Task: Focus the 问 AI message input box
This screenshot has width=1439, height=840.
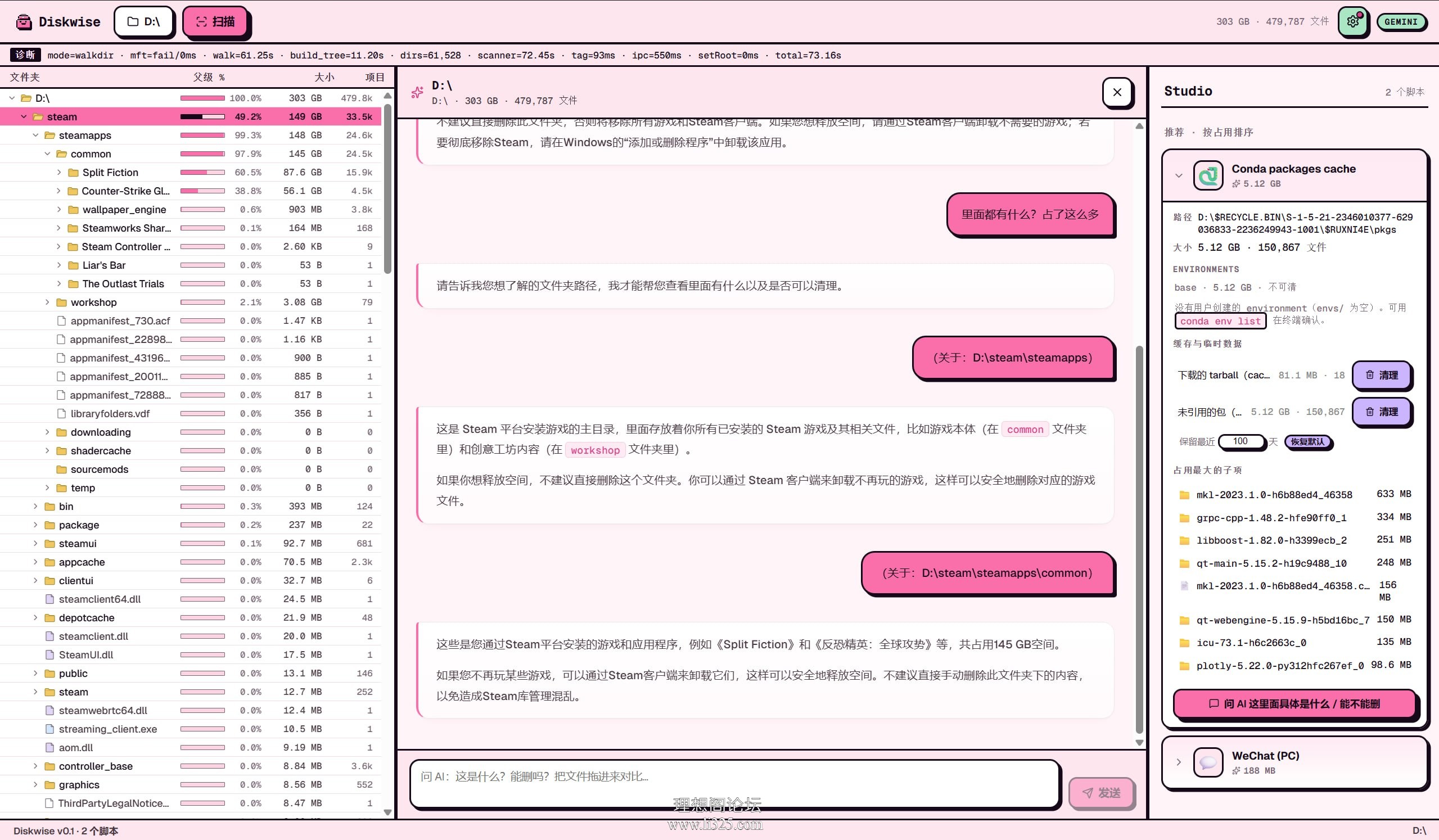Action: point(735,783)
